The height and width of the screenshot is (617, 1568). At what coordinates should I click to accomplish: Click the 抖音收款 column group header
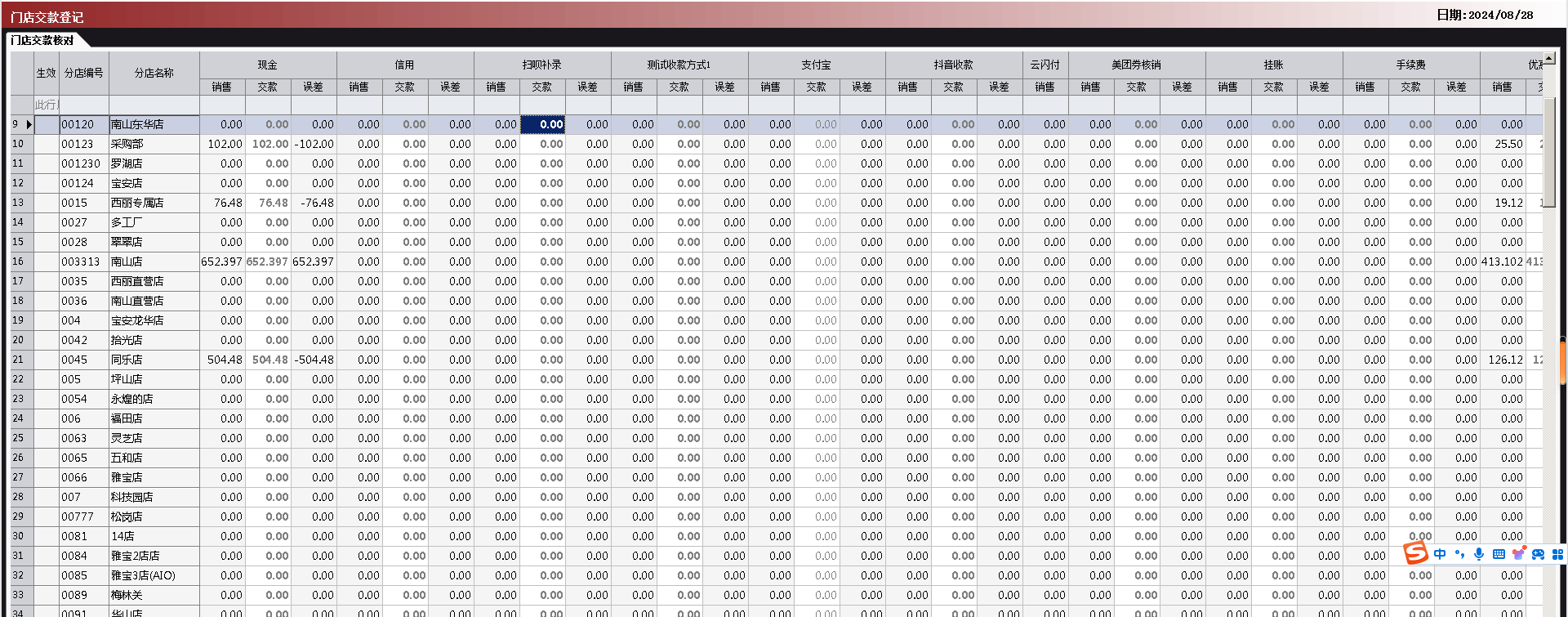[x=954, y=65]
